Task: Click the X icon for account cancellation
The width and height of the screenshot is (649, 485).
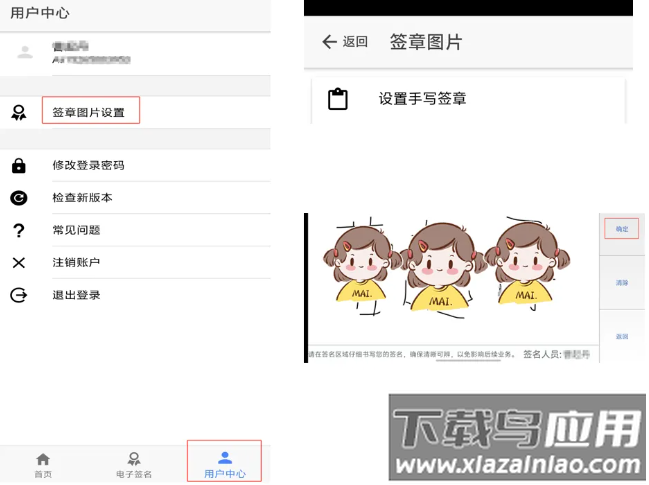Action: coord(18,263)
